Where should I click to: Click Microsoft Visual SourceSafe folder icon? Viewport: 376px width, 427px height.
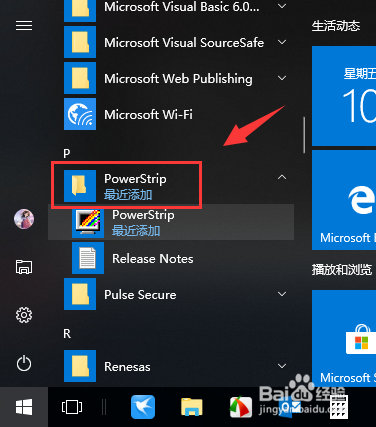(x=80, y=42)
